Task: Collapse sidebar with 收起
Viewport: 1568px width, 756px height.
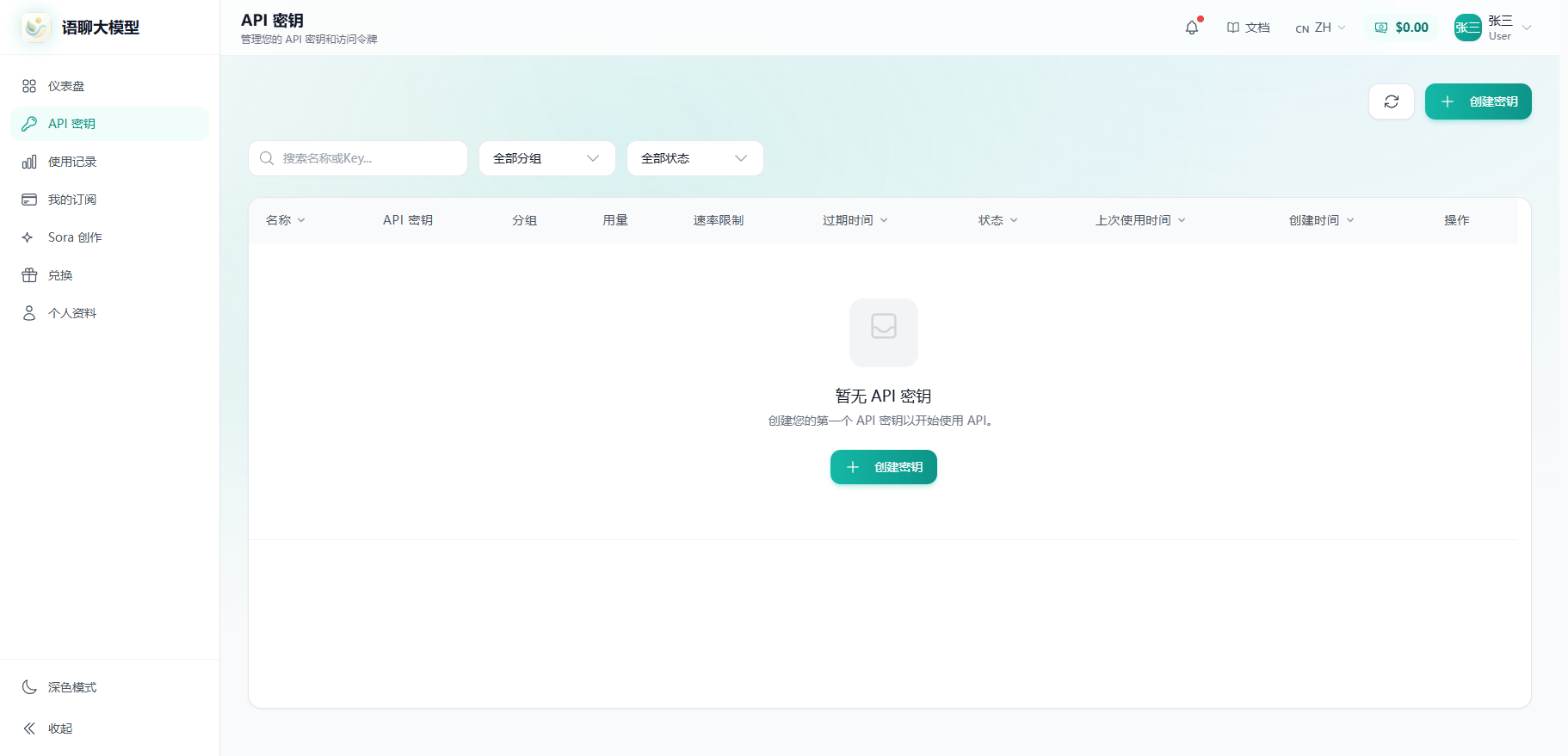Action: click(x=109, y=728)
